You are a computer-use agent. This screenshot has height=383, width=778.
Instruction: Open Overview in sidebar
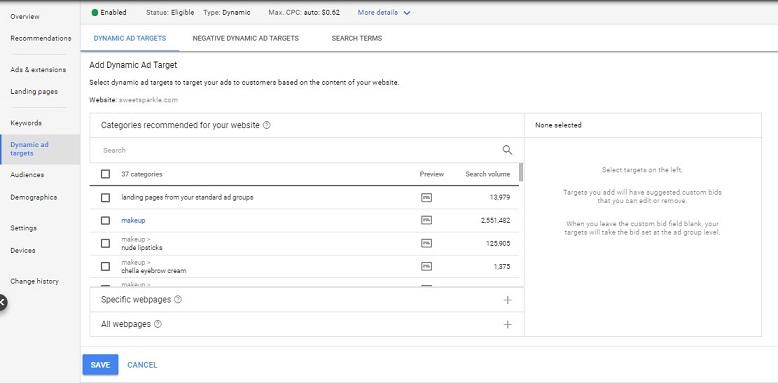click(25, 17)
